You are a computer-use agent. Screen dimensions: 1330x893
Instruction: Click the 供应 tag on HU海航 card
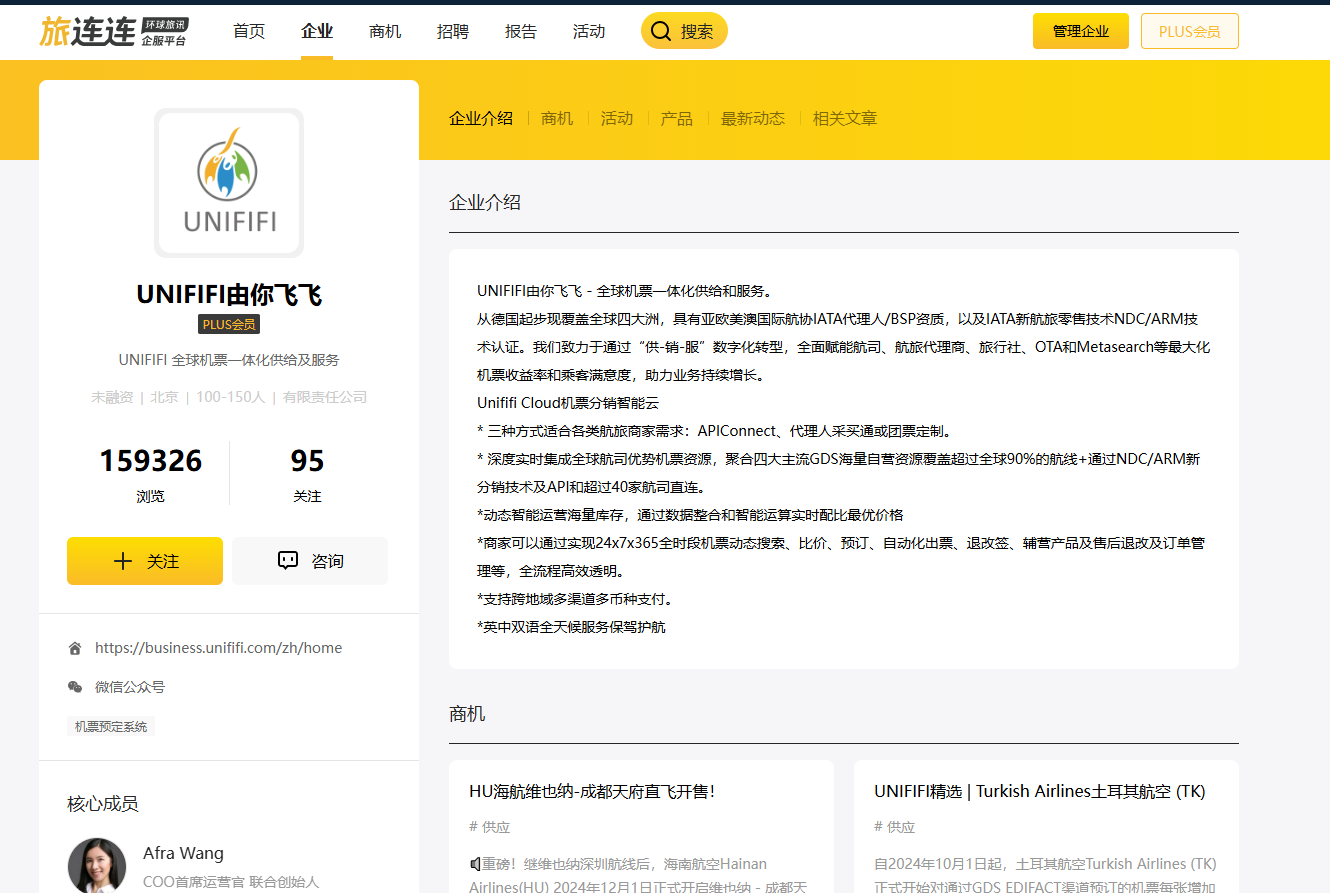pos(489,827)
